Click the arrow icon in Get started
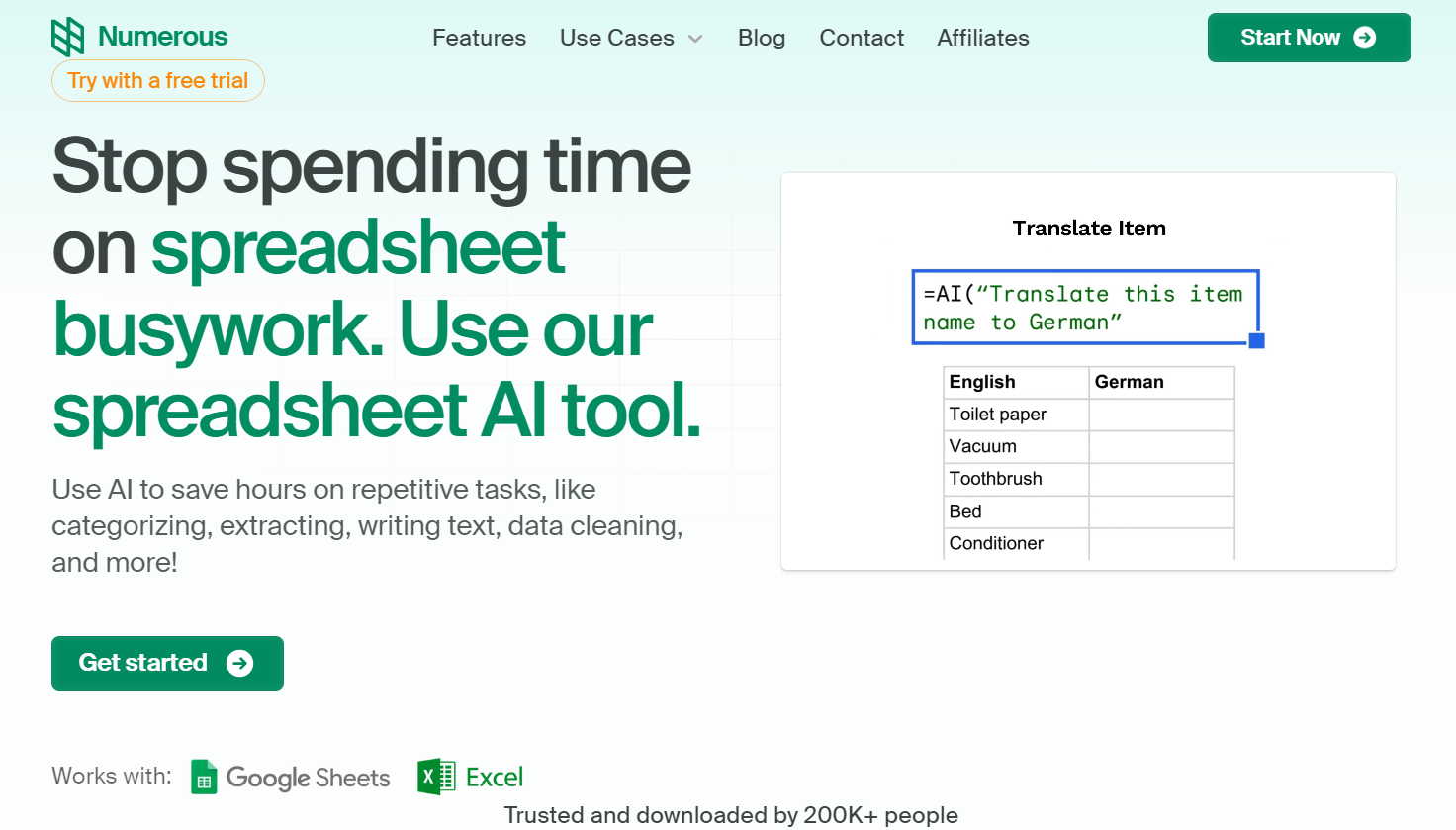 tap(239, 663)
